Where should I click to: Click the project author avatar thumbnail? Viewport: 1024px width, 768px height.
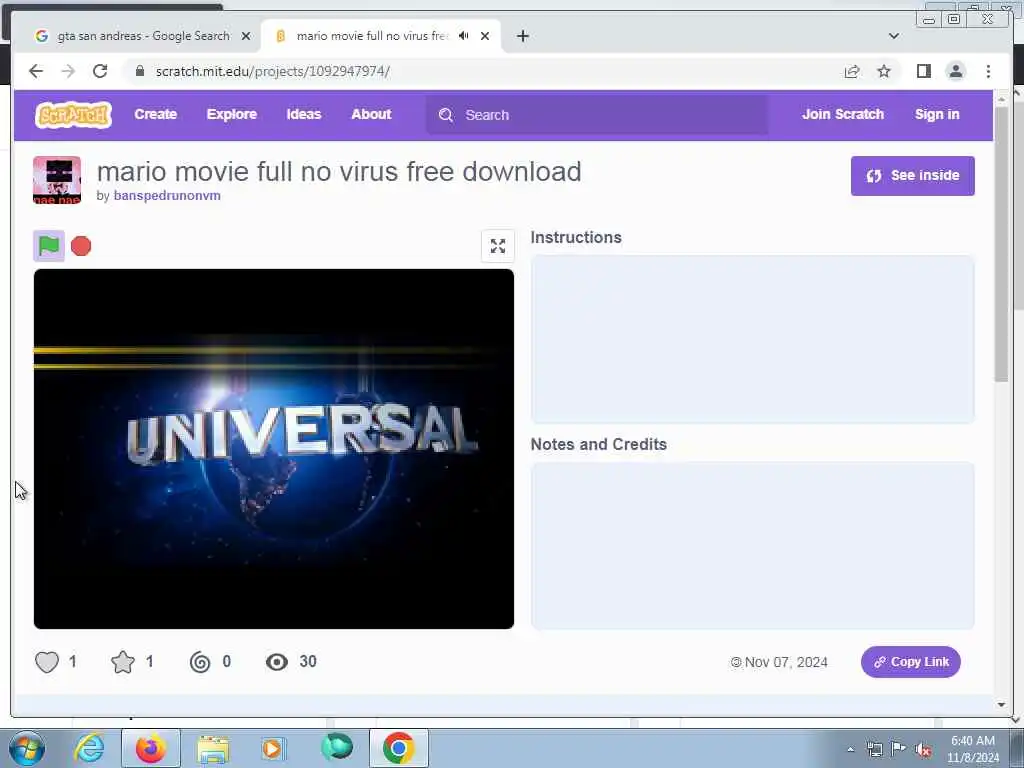(57, 180)
